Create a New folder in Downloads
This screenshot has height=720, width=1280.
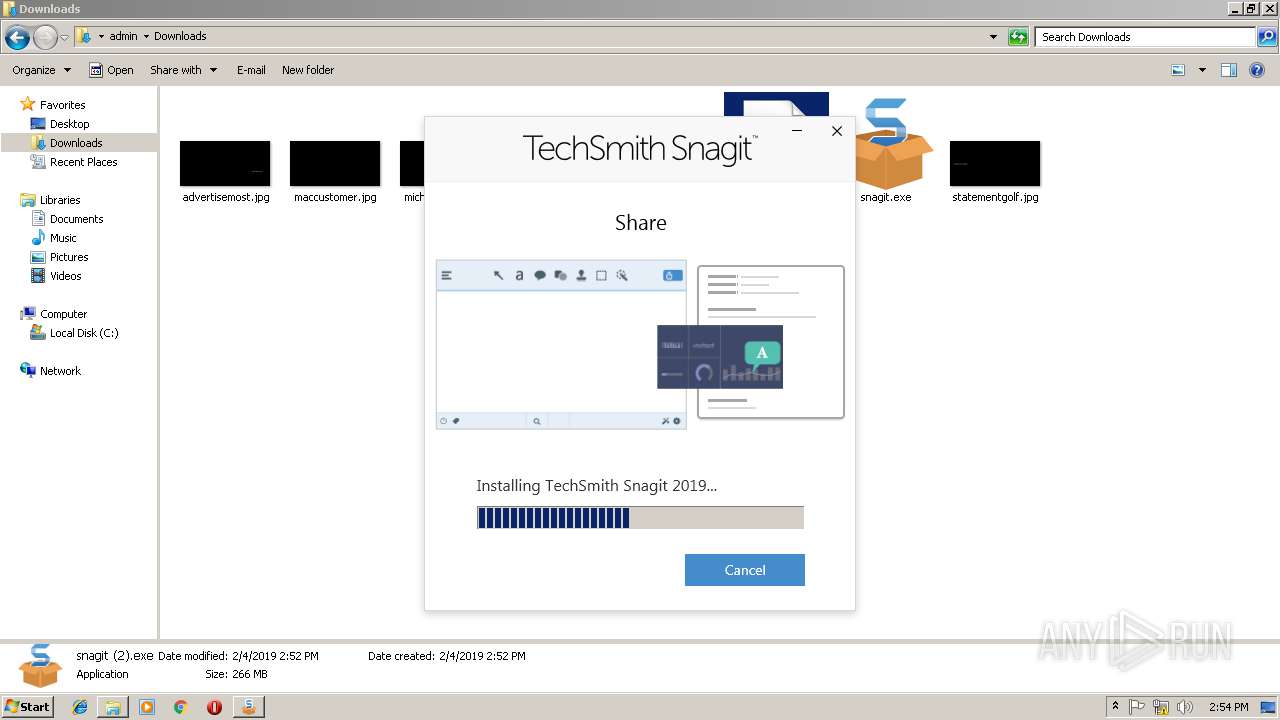click(308, 70)
